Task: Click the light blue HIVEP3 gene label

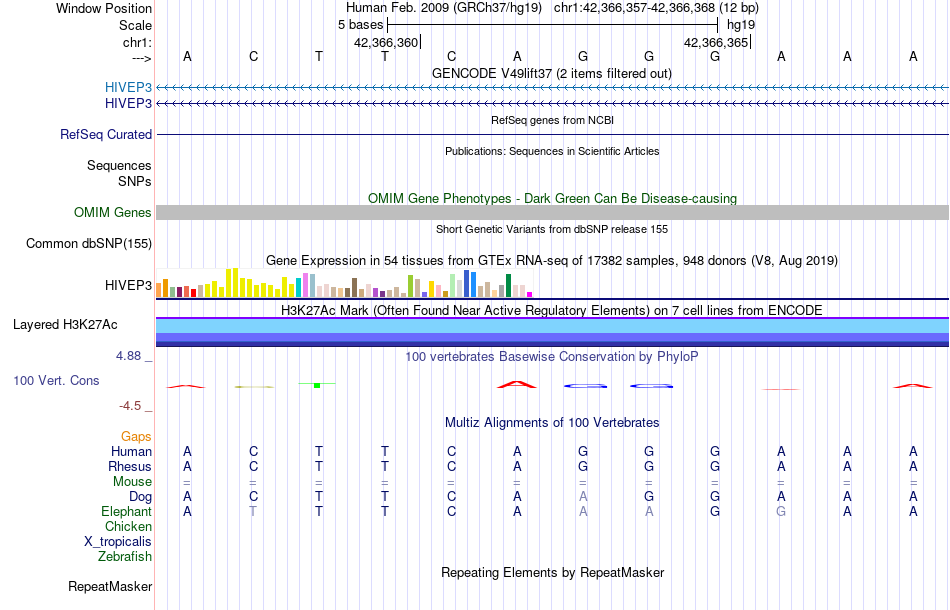Action: (x=128, y=87)
